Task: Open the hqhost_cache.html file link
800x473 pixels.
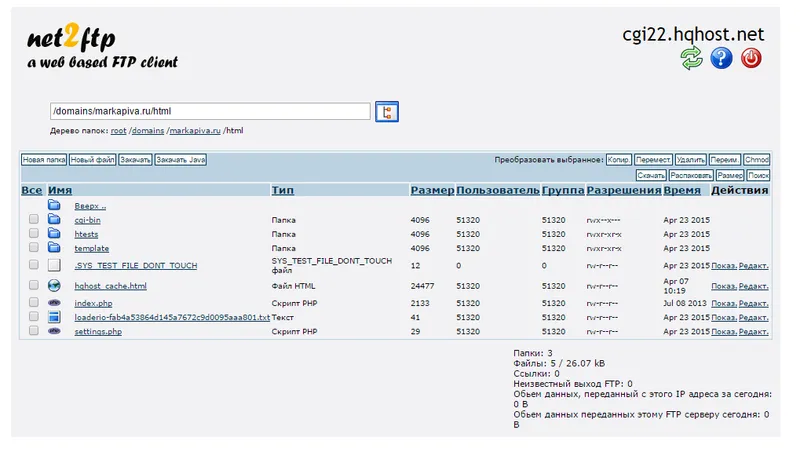Action: click(x=110, y=286)
